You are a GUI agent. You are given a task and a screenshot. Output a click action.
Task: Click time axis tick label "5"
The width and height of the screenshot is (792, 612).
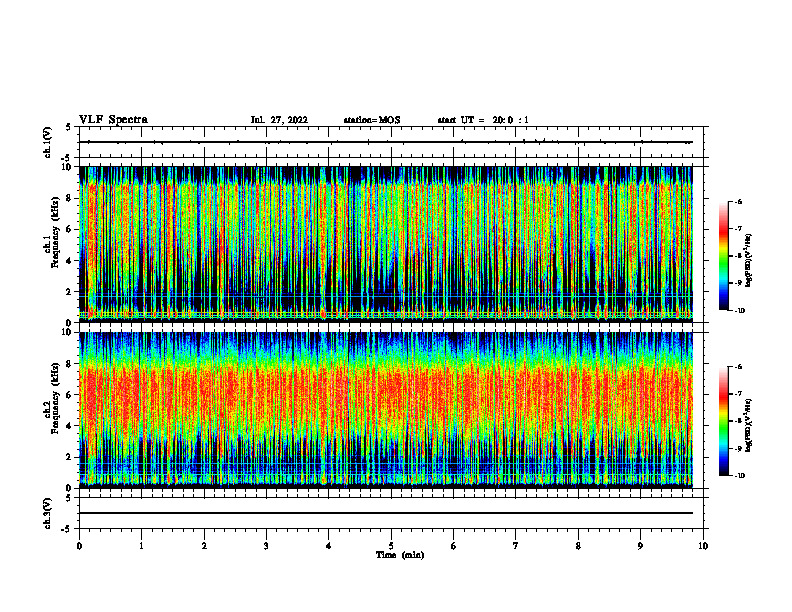click(391, 546)
